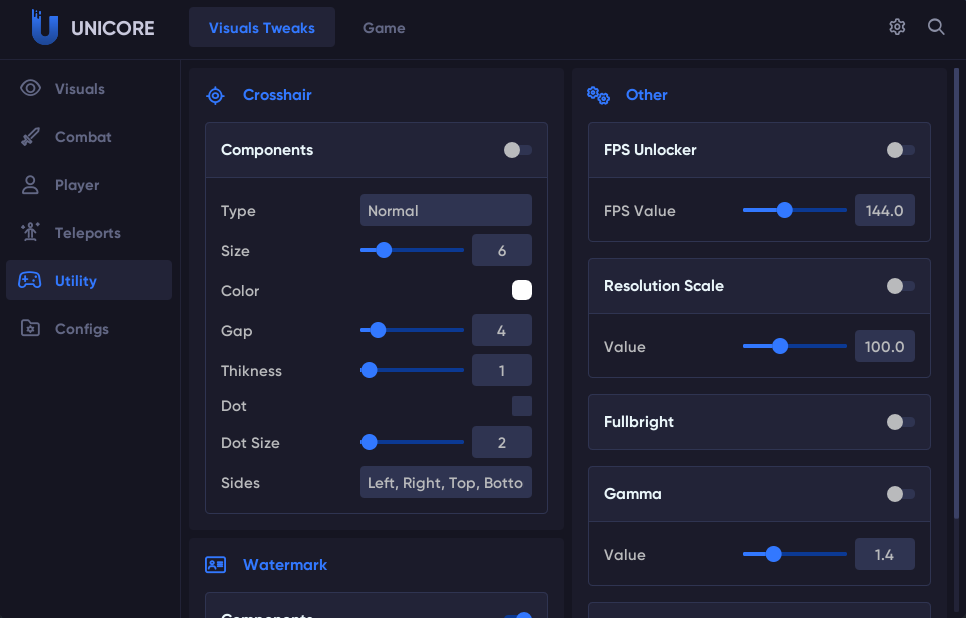The image size is (966, 618).
Task: Click the Player person icon
Action: click(31, 185)
